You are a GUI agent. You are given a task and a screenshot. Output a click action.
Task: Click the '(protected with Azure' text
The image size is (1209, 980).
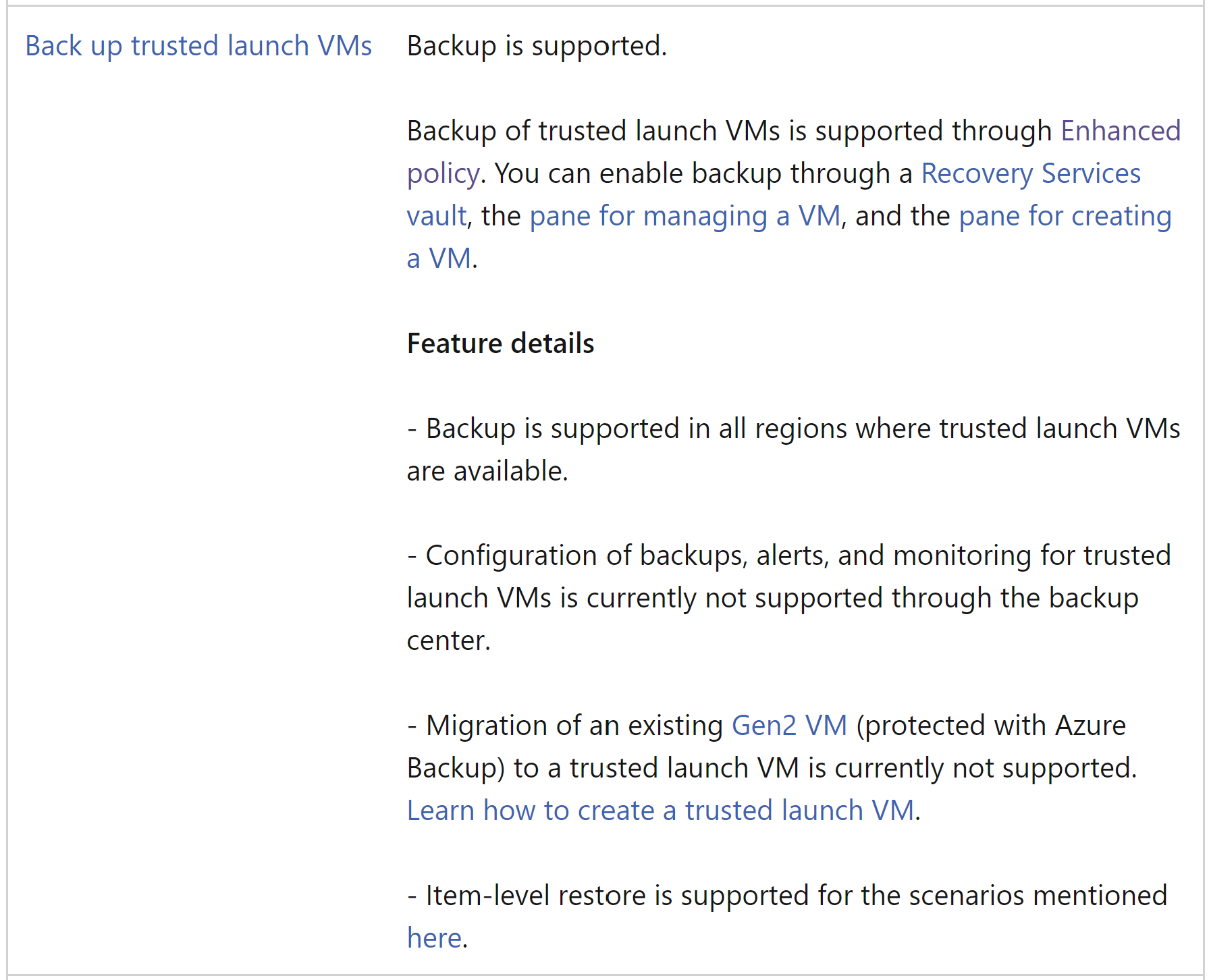990,726
